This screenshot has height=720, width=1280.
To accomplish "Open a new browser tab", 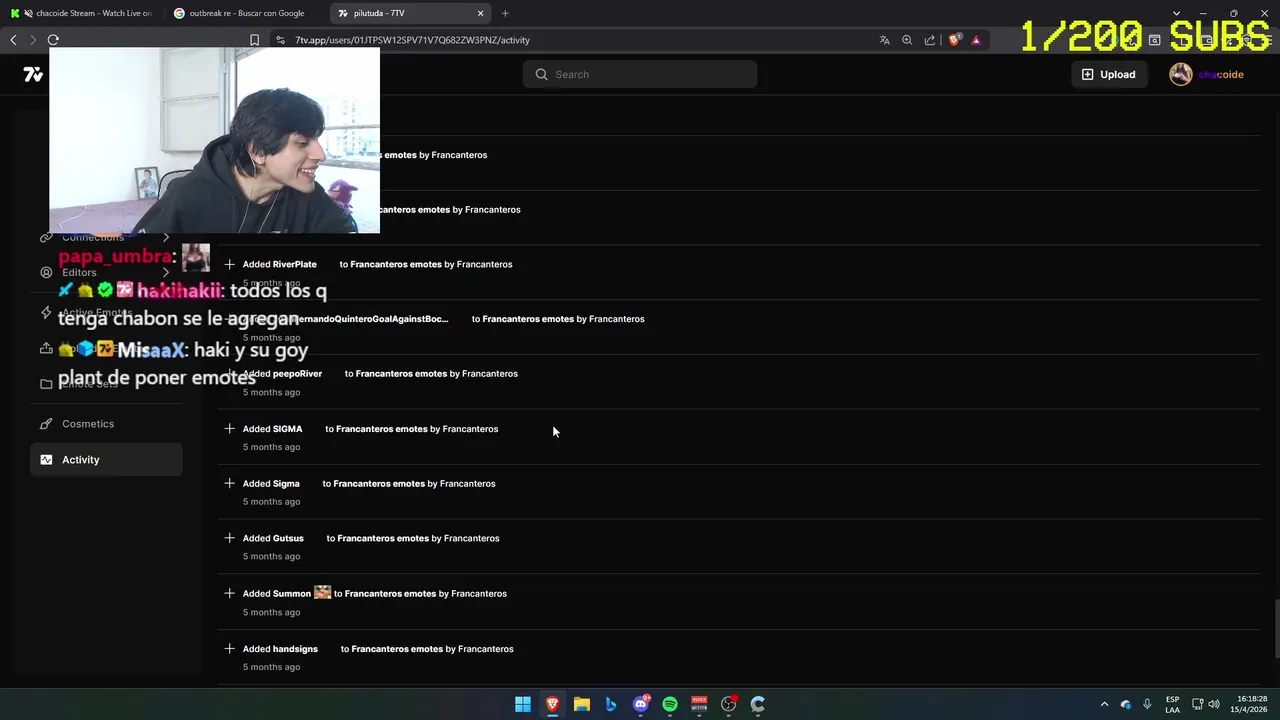I will (x=505, y=13).
